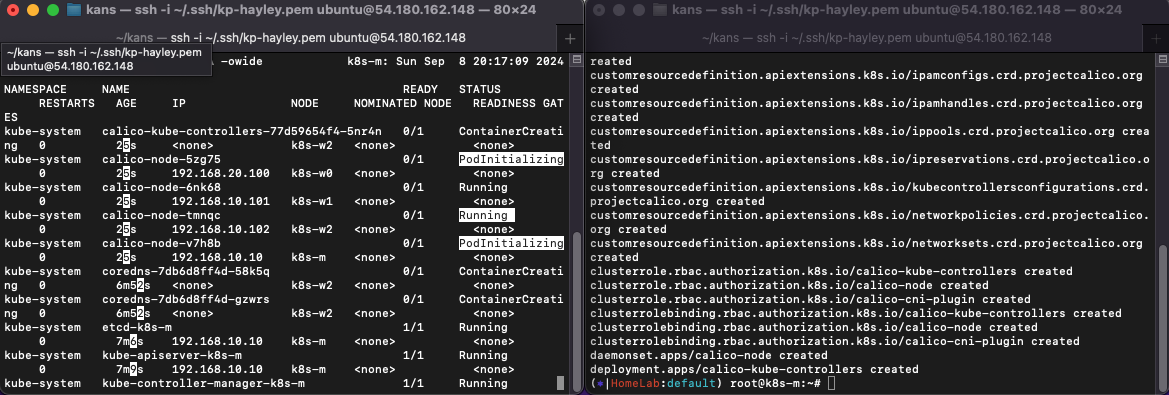Image resolution: width=1169 pixels, height=395 pixels.
Task: Zoom the left terminal with green button
Action: [52, 10]
